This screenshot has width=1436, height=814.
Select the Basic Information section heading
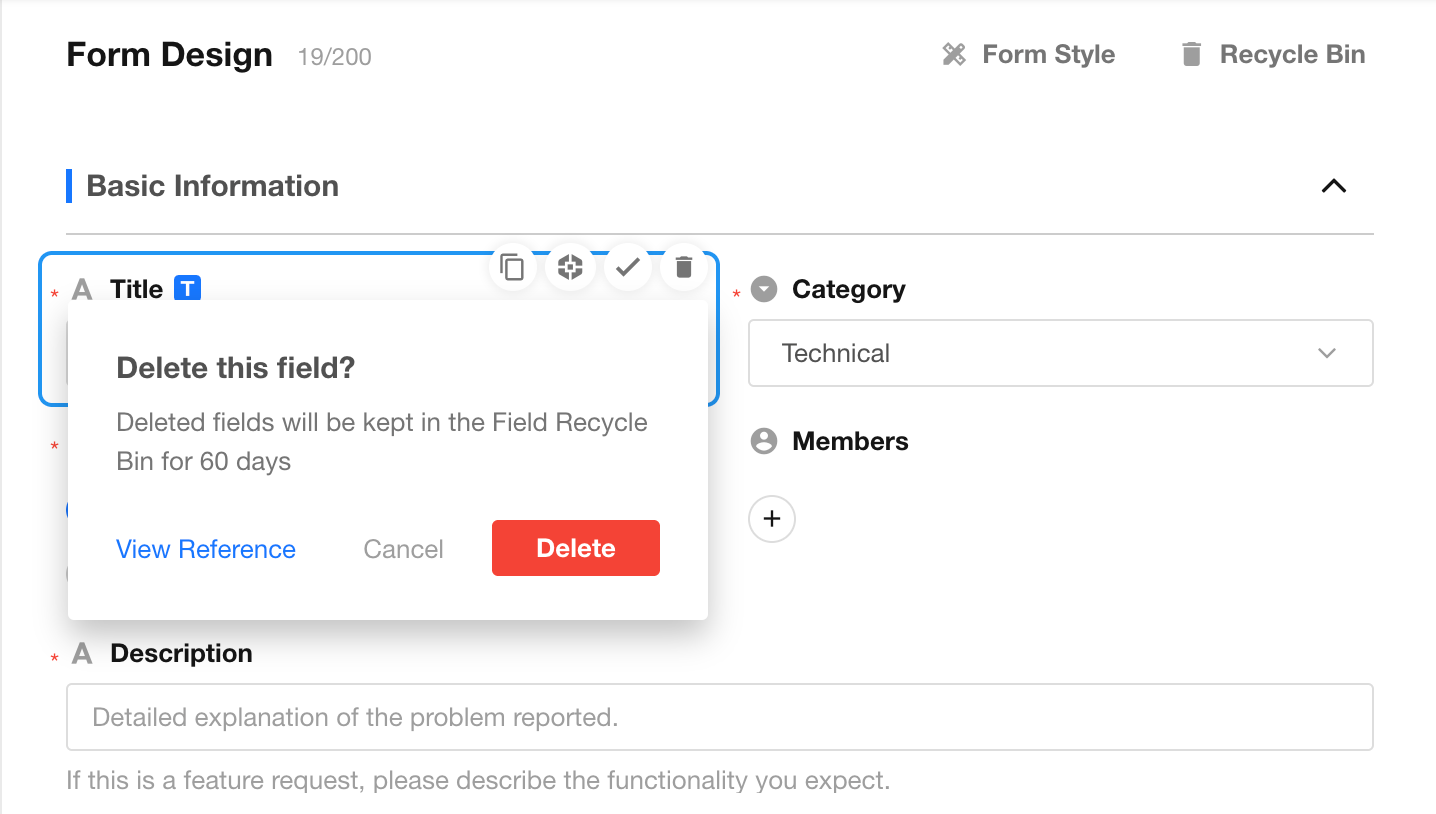(x=213, y=186)
